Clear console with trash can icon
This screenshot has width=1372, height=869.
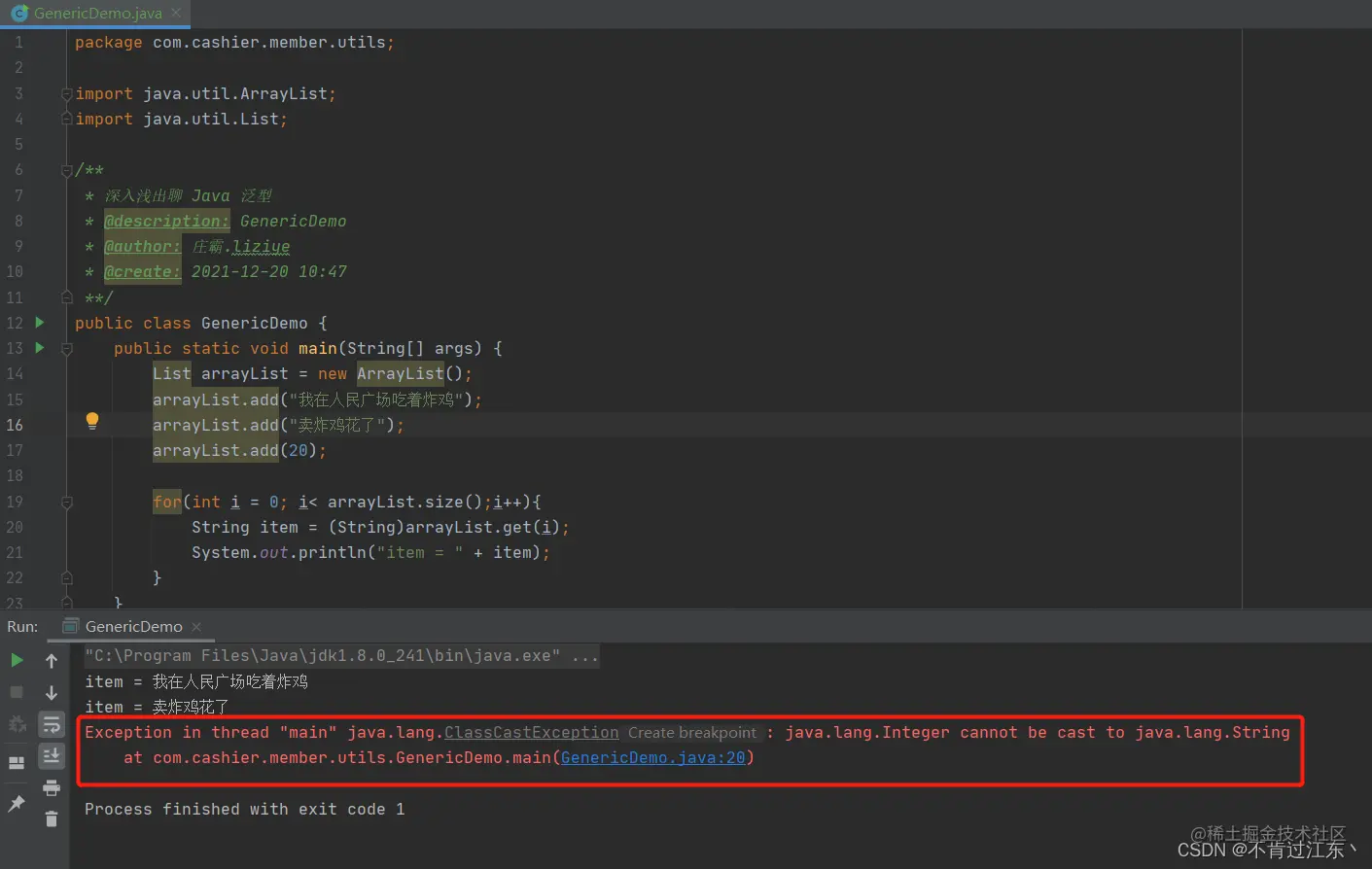point(52,819)
